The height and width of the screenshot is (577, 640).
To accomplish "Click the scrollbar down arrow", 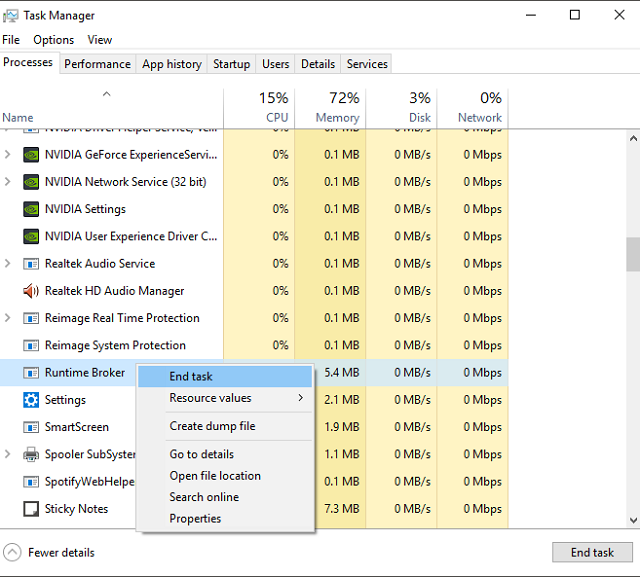I will point(633,520).
